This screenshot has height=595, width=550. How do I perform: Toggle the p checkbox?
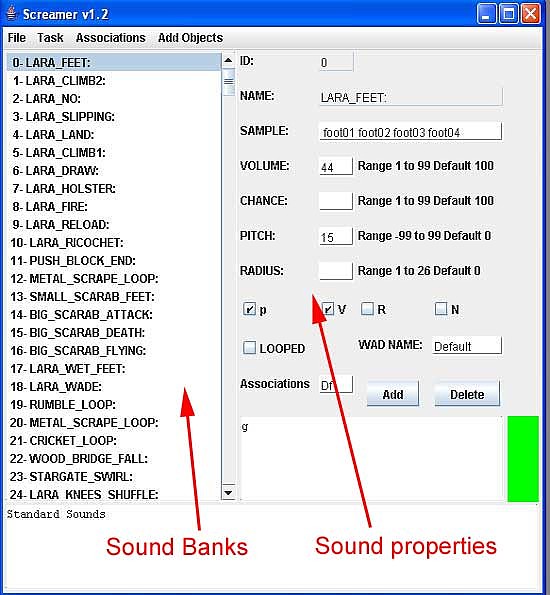point(249,309)
